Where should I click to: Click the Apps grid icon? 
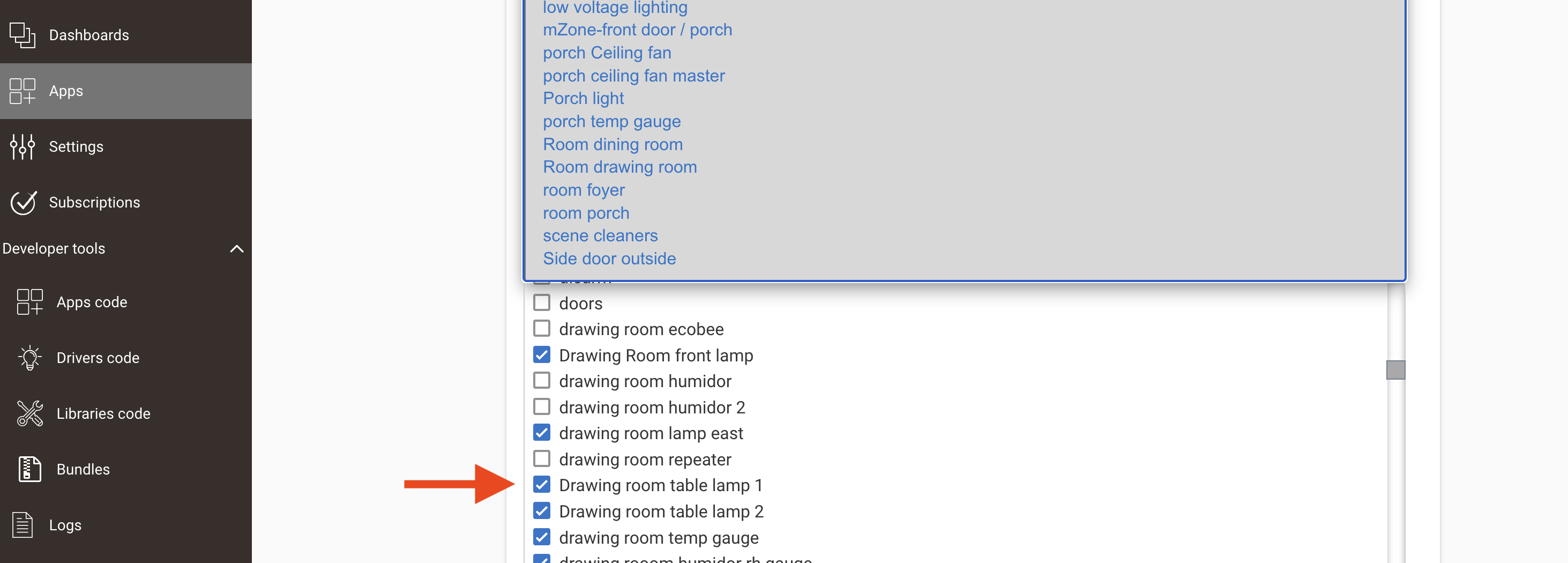point(23,91)
